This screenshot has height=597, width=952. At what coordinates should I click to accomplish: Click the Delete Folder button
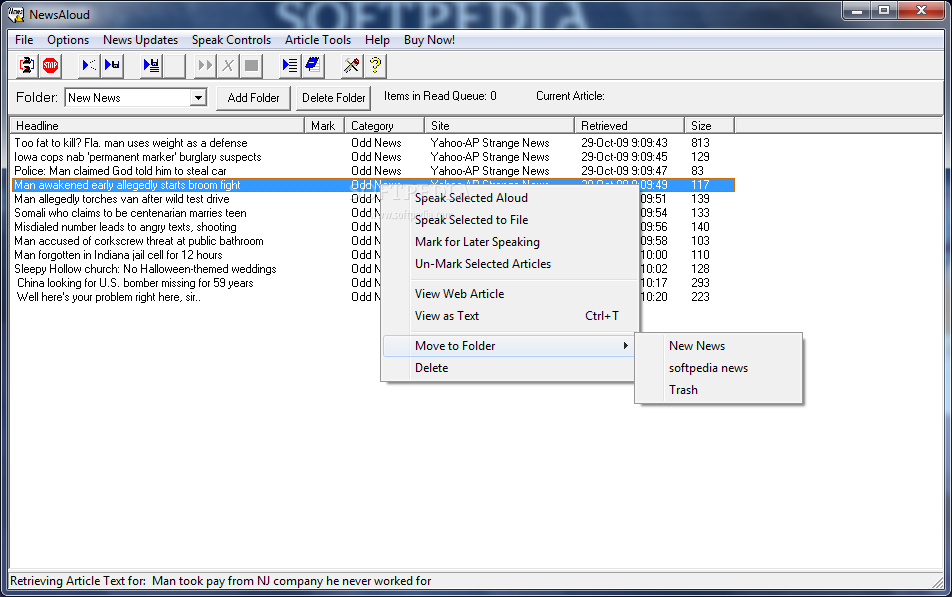[x=333, y=98]
